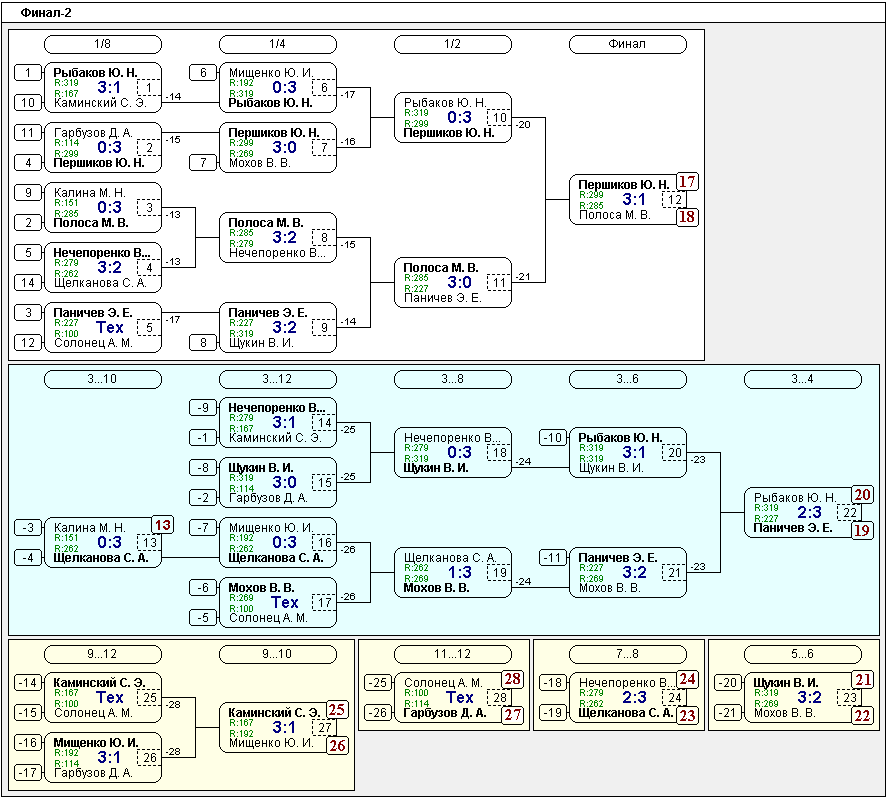Click the 1:3 score of Щелканова vs Мохов
This screenshot has width=889, height=799.
(x=459, y=573)
